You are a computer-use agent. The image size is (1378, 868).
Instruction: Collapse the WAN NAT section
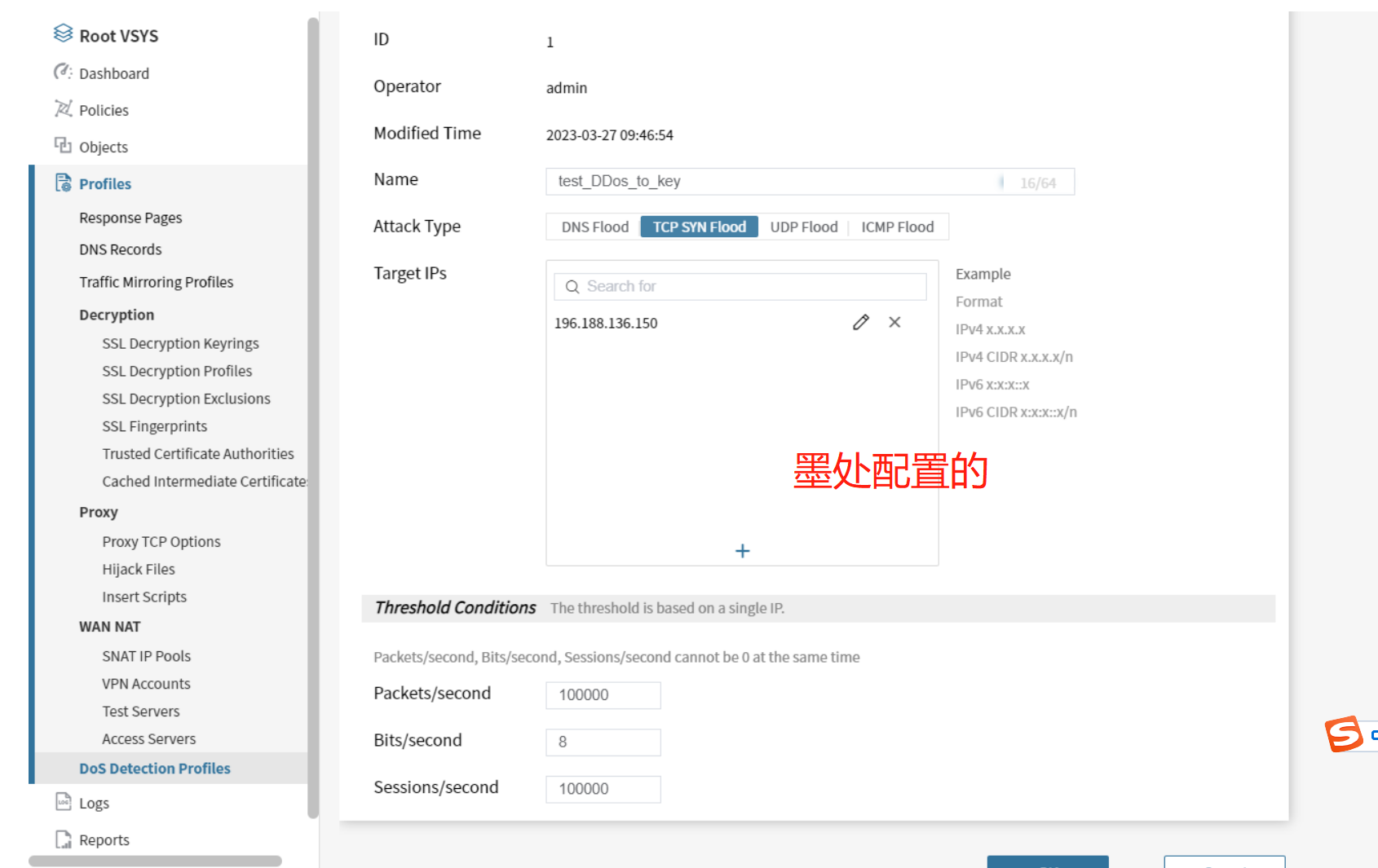click(x=110, y=627)
